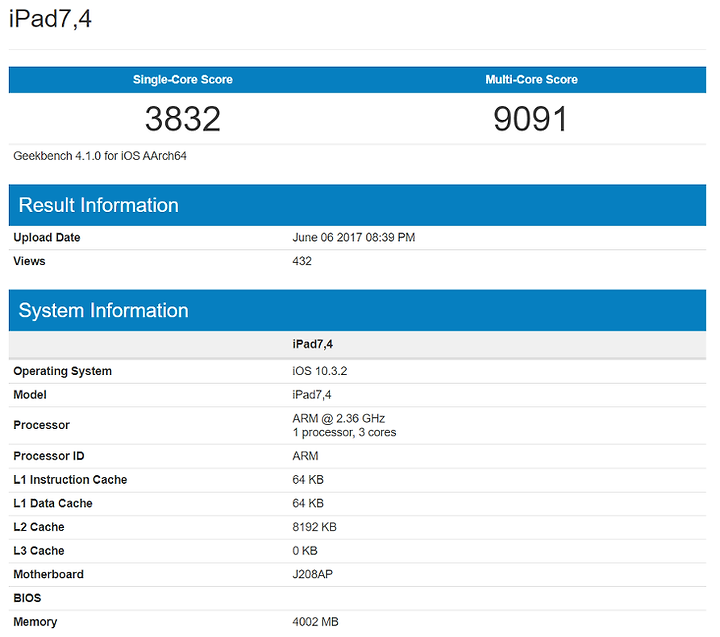Click the Views label

[x=29, y=261]
